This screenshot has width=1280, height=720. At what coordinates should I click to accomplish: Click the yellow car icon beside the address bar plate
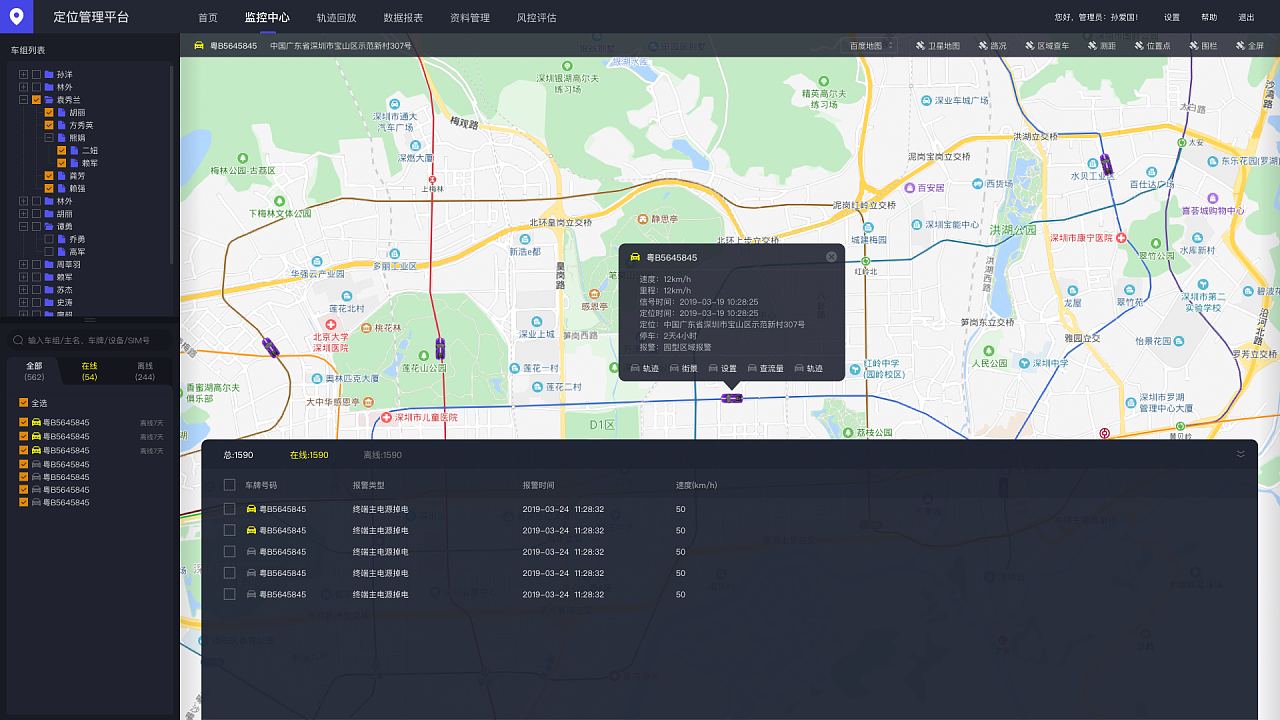tap(199, 46)
